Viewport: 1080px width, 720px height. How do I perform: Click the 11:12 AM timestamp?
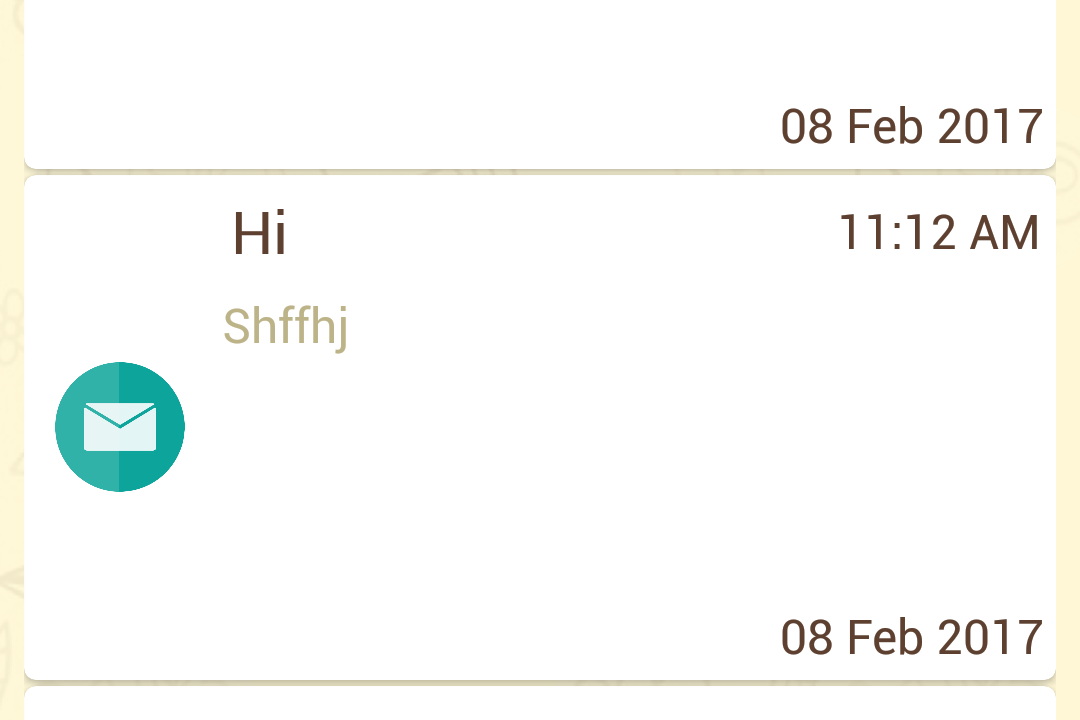tap(938, 233)
